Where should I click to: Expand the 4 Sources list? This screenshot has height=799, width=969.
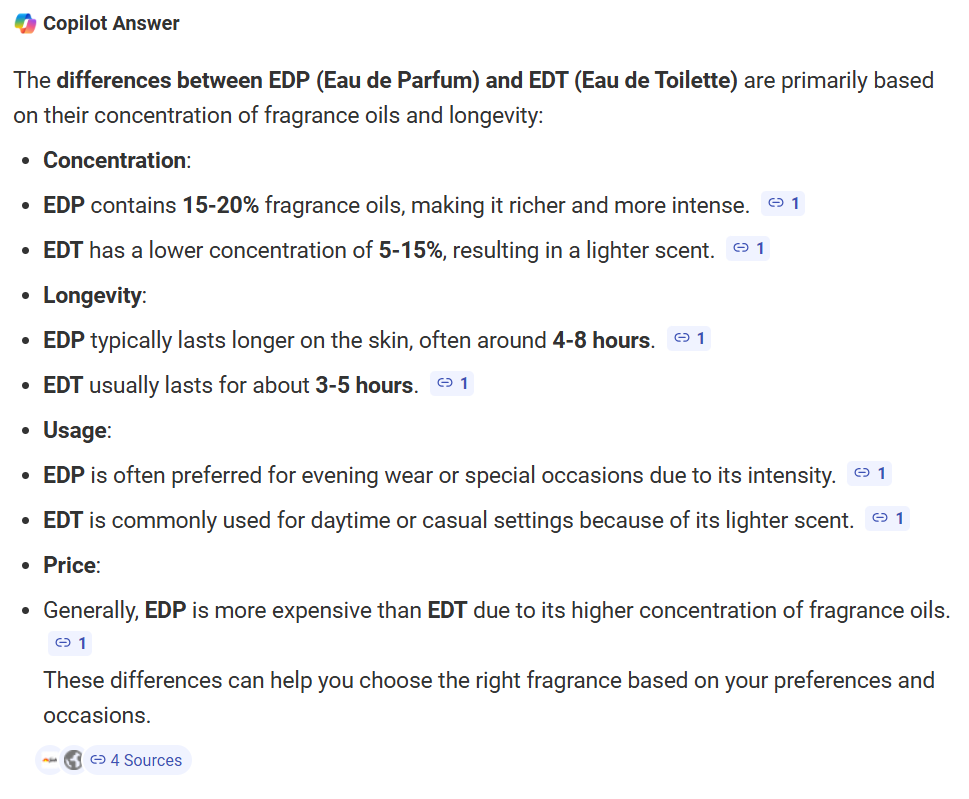pos(137,760)
